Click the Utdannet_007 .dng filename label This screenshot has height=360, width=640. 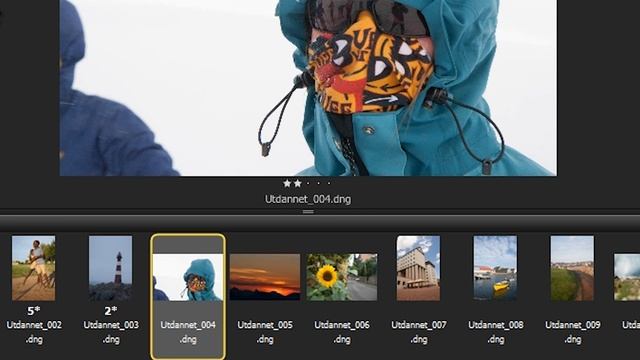(x=419, y=332)
